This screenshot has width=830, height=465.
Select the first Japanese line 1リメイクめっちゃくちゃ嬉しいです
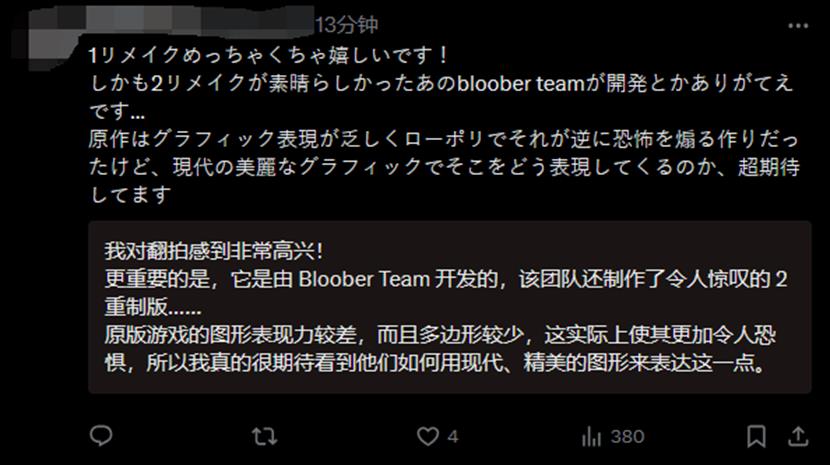coord(268,55)
